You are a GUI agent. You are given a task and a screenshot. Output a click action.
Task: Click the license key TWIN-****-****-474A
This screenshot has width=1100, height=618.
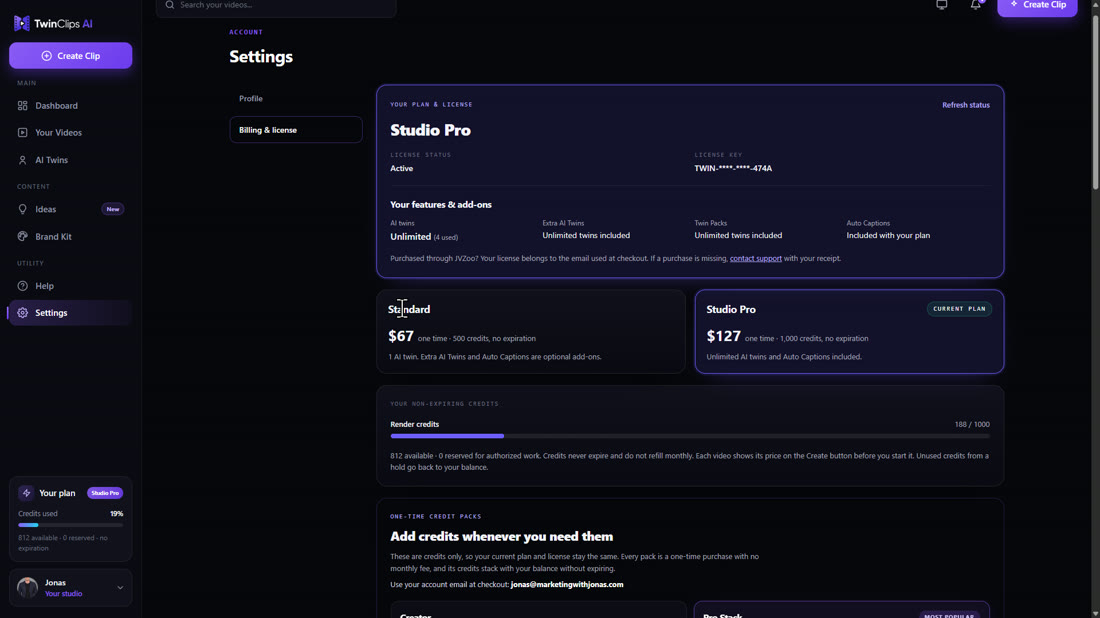tap(733, 168)
